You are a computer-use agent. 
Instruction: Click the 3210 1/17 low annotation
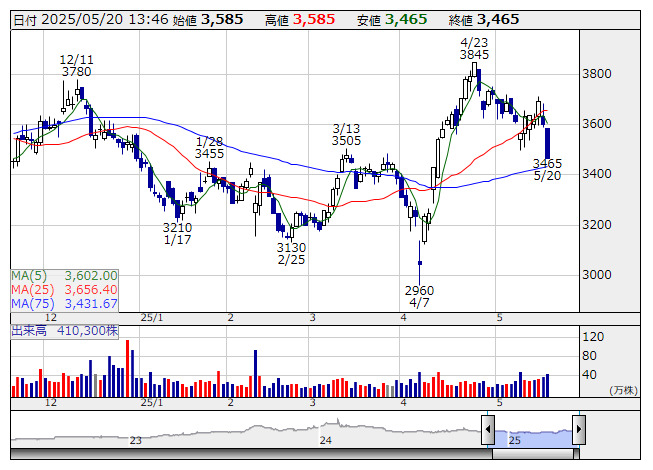pos(177,234)
